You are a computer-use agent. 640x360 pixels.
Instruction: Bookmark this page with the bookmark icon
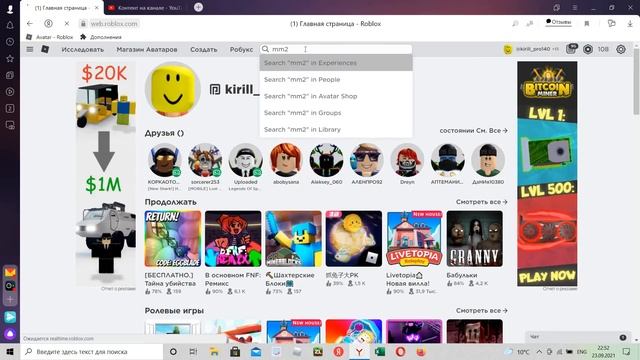tap(587, 24)
